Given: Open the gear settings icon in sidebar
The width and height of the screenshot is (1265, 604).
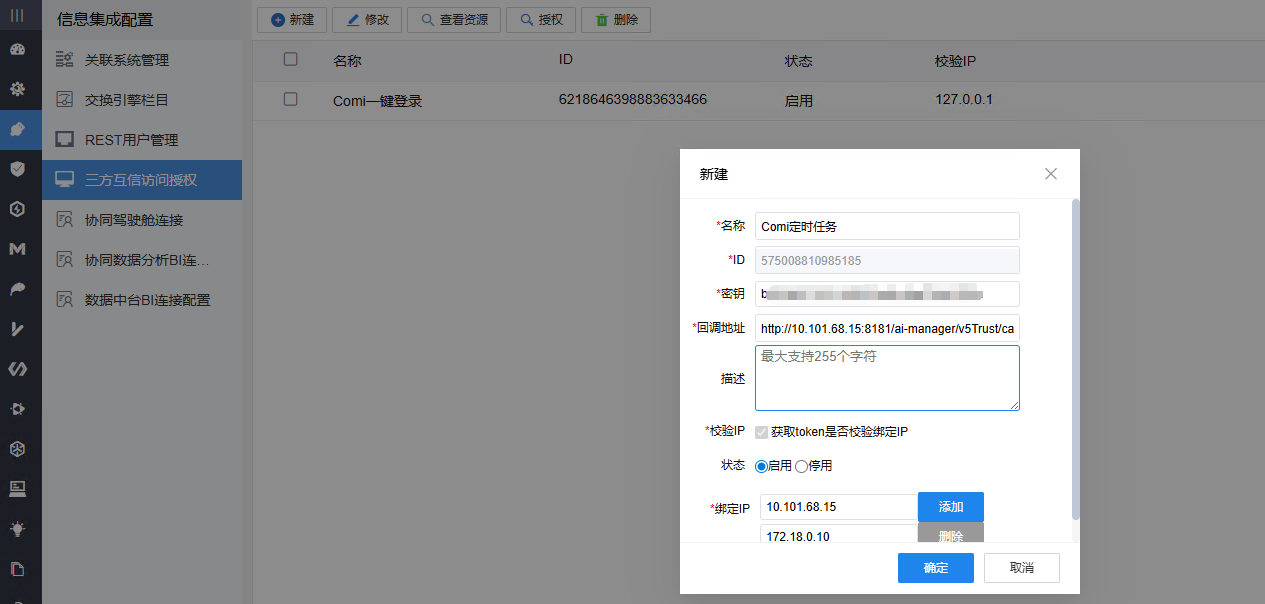Looking at the screenshot, I should tap(17, 89).
